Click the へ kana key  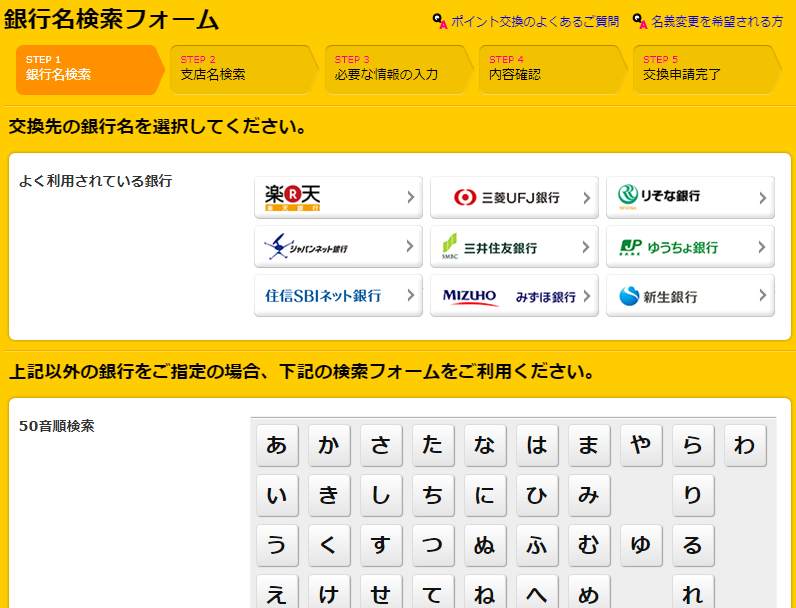[x=537, y=591]
